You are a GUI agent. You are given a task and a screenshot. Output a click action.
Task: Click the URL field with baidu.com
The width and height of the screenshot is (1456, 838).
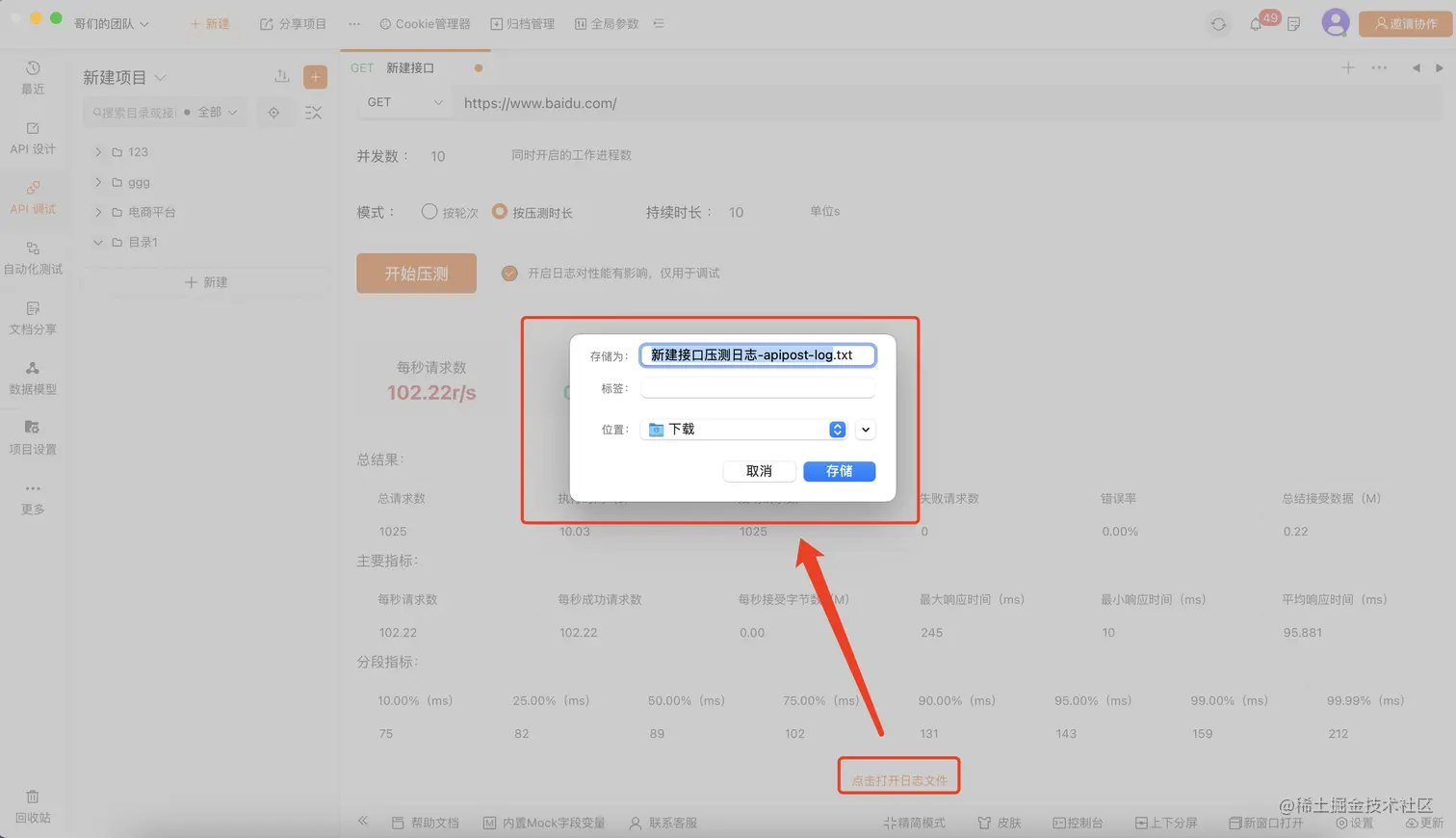[949, 103]
